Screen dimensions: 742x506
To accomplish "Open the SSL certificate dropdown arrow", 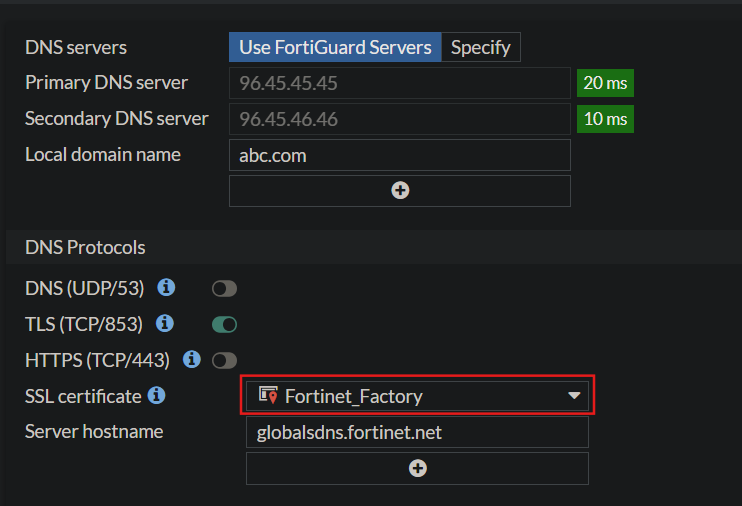I will pyautogui.click(x=574, y=396).
